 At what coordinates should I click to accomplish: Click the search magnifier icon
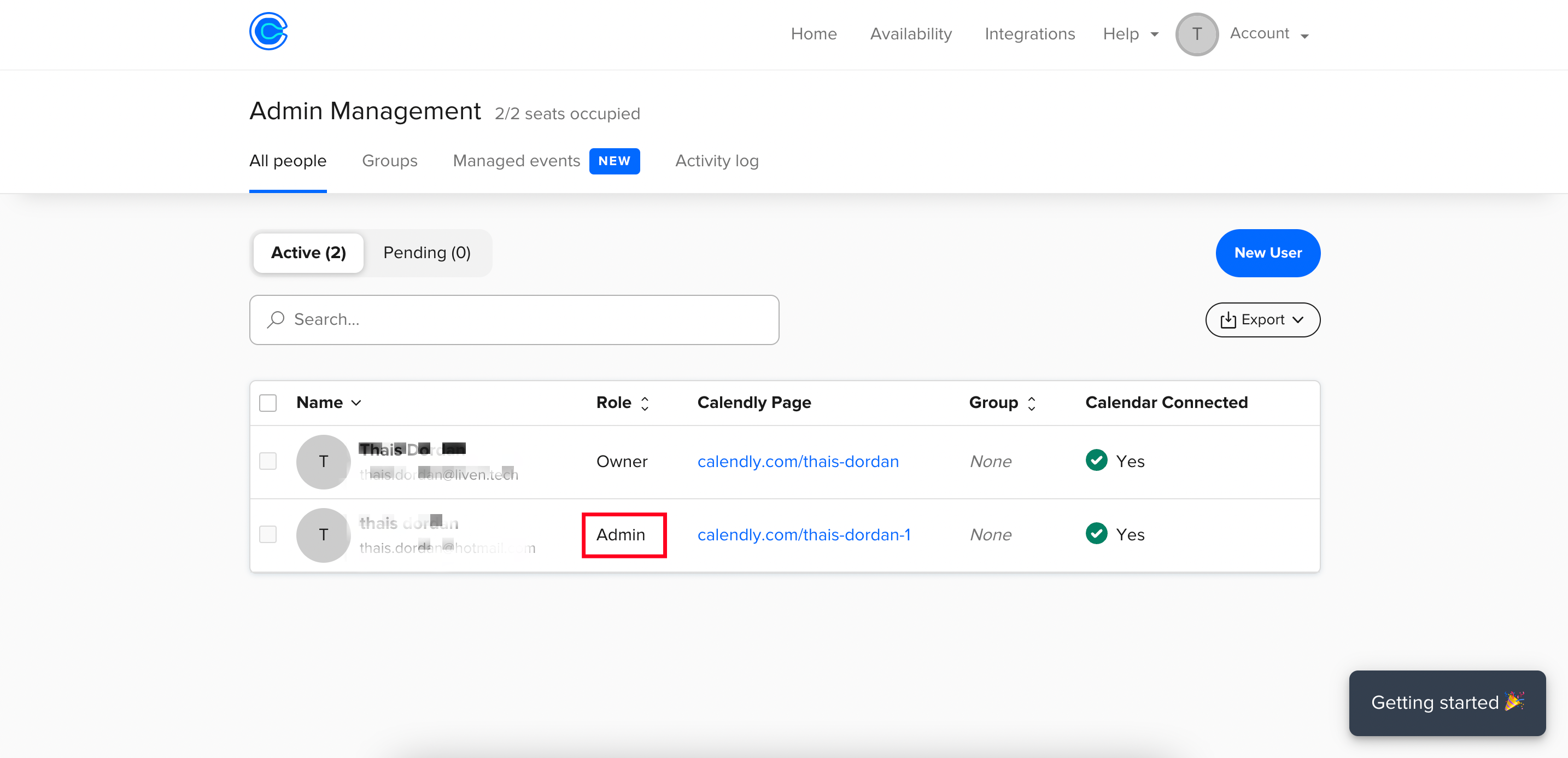(276, 319)
